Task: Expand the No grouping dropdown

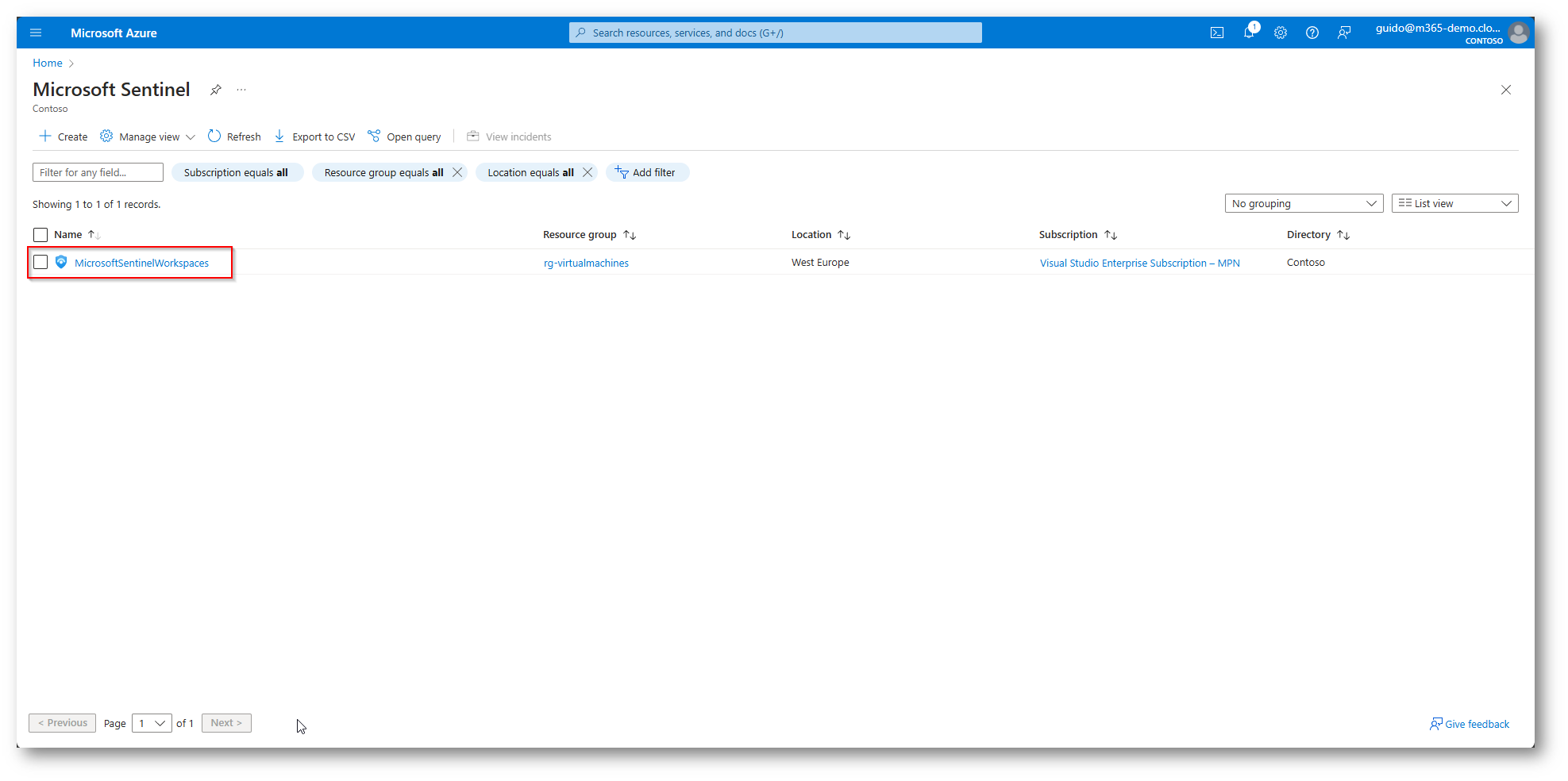Action: pyautogui.click(x=1304, y=203)
